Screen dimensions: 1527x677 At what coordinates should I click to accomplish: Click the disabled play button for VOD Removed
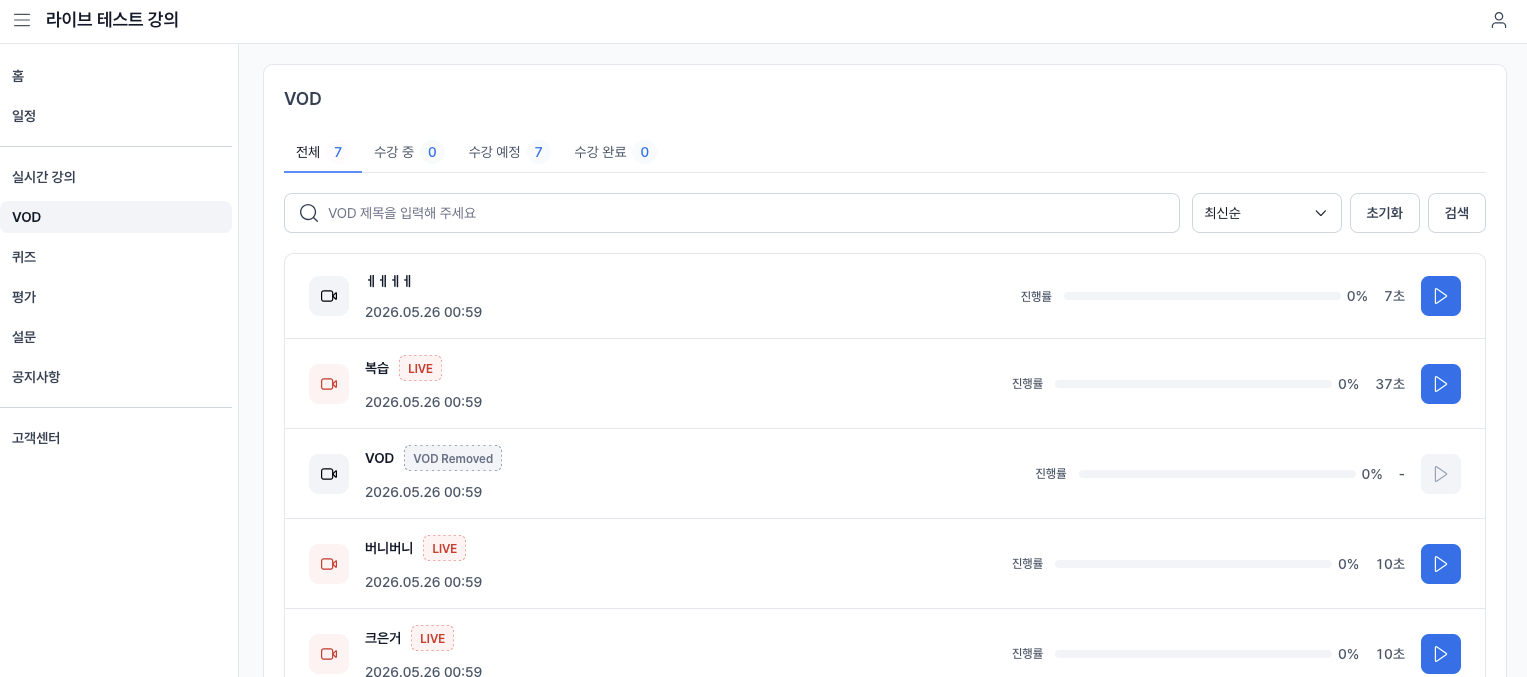click(1440, 474)
